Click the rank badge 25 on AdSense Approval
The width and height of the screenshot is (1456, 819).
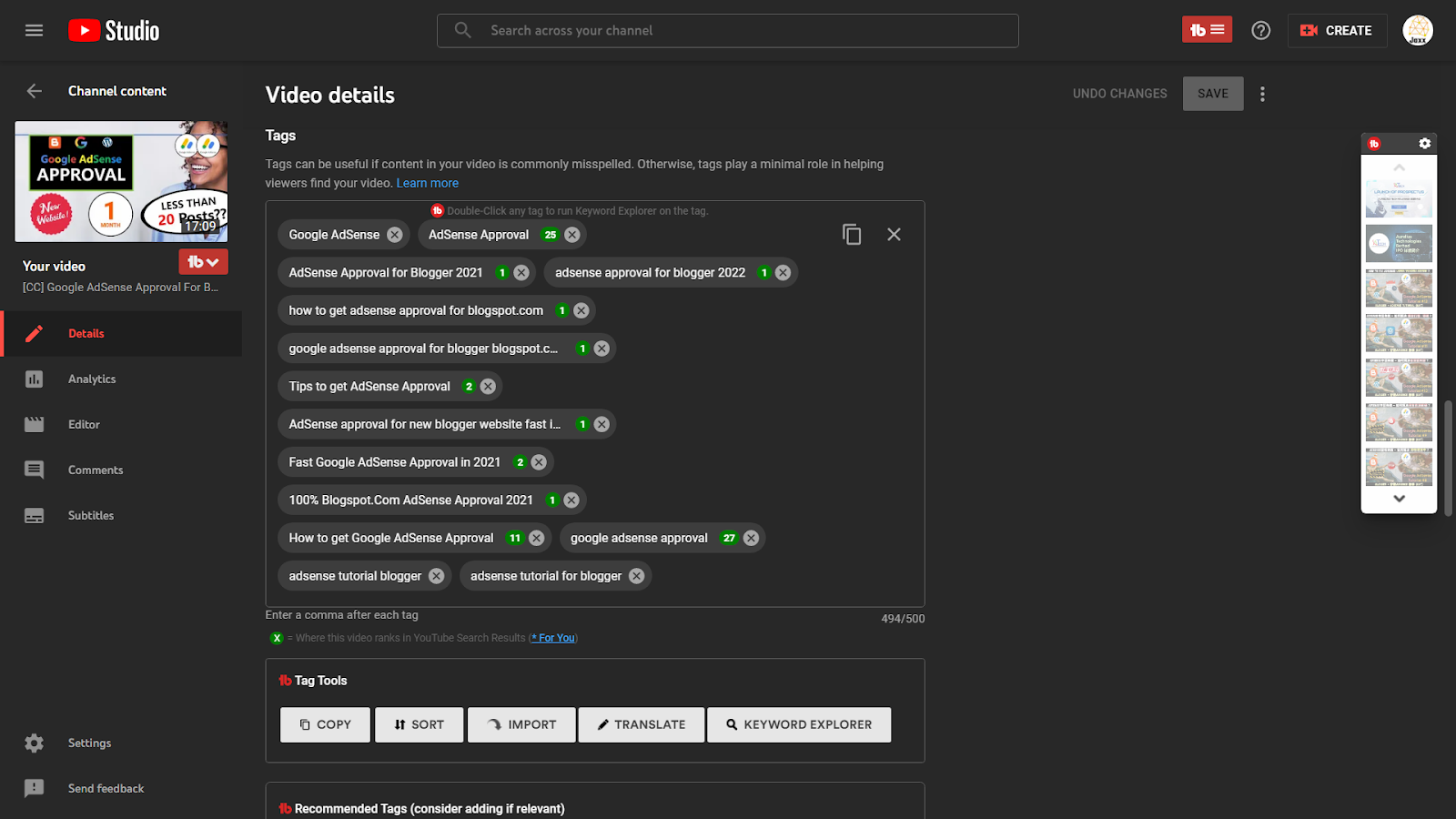[x=550, y=235]
